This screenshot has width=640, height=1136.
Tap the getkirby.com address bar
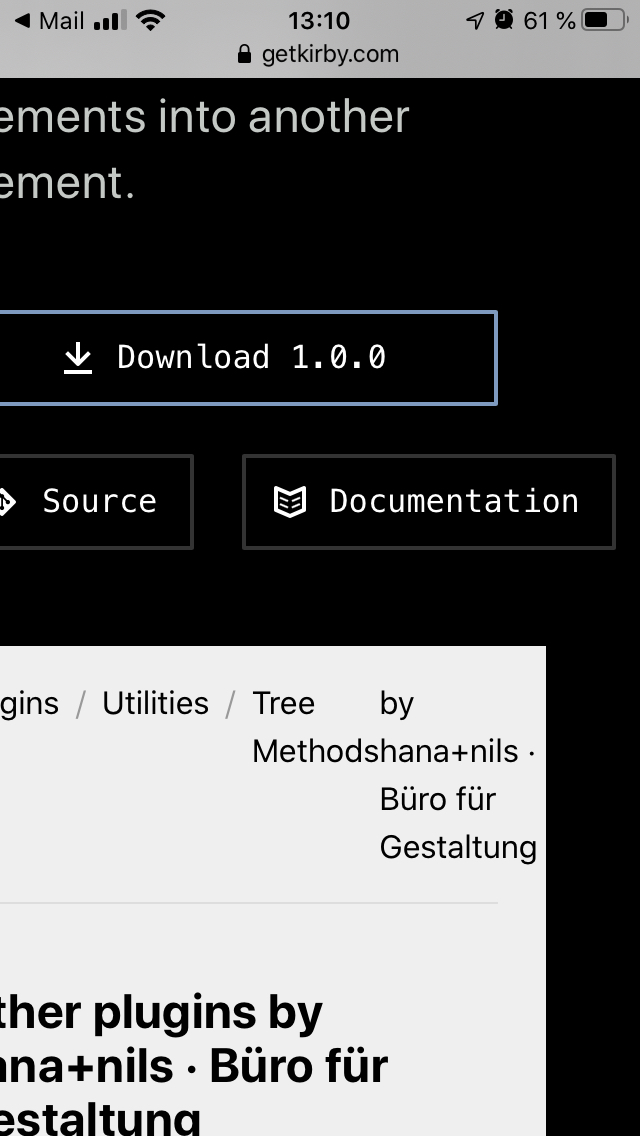(320, 54)
